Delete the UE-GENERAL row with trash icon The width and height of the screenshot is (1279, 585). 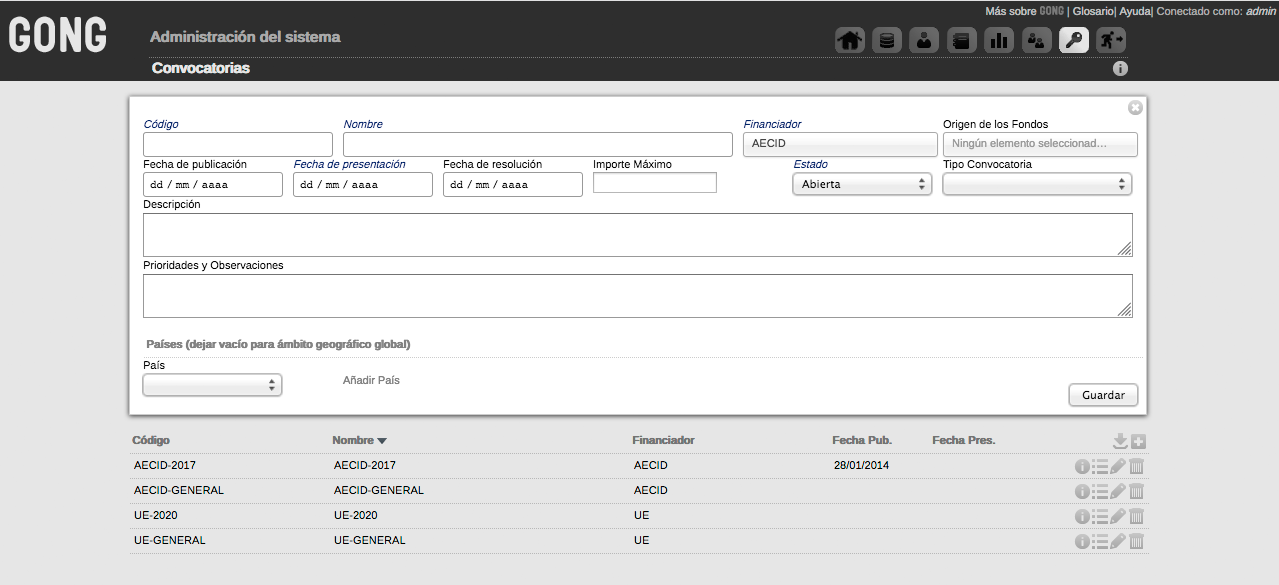pyautogui.click(x=1137, y=541)
